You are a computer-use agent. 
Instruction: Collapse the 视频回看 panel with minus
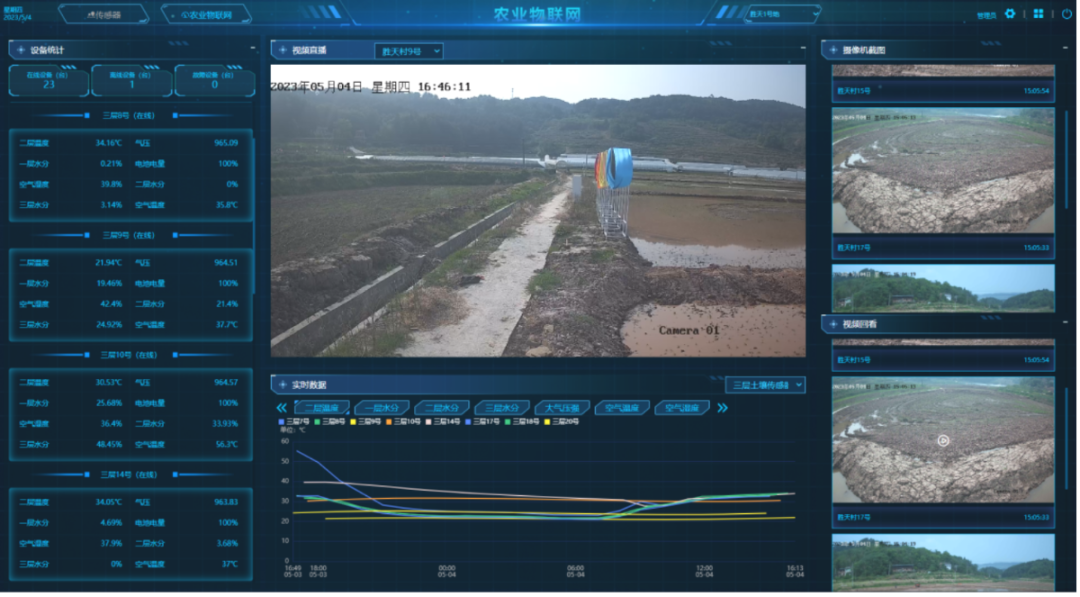[x=1066, y=322]
